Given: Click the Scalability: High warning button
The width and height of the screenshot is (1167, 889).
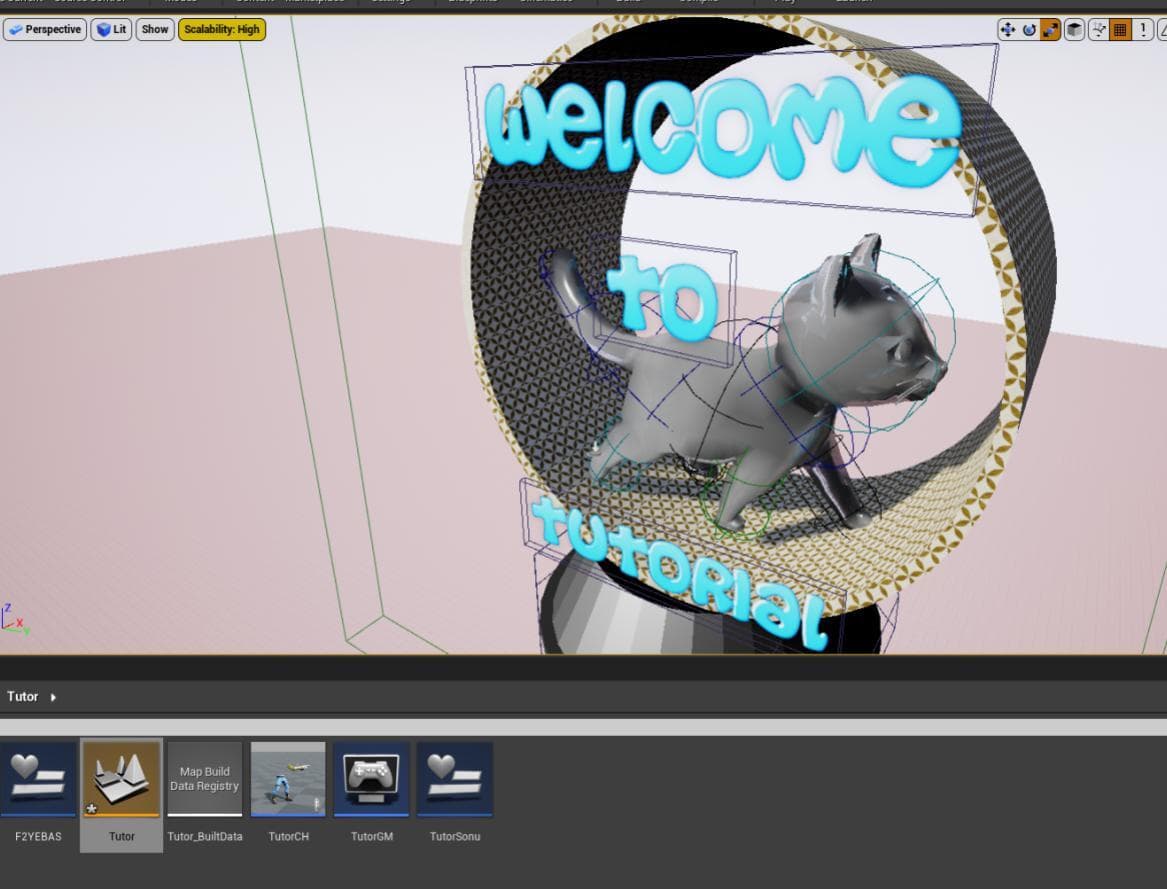Looking at the screenshot, I should click(x=222, y=30).
